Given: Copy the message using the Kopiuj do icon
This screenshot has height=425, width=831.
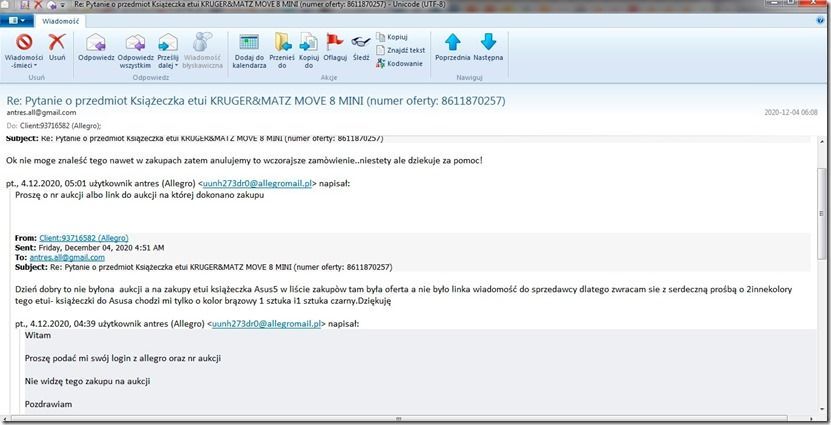Looking at the screenshot, I should [x=308, y=42].
